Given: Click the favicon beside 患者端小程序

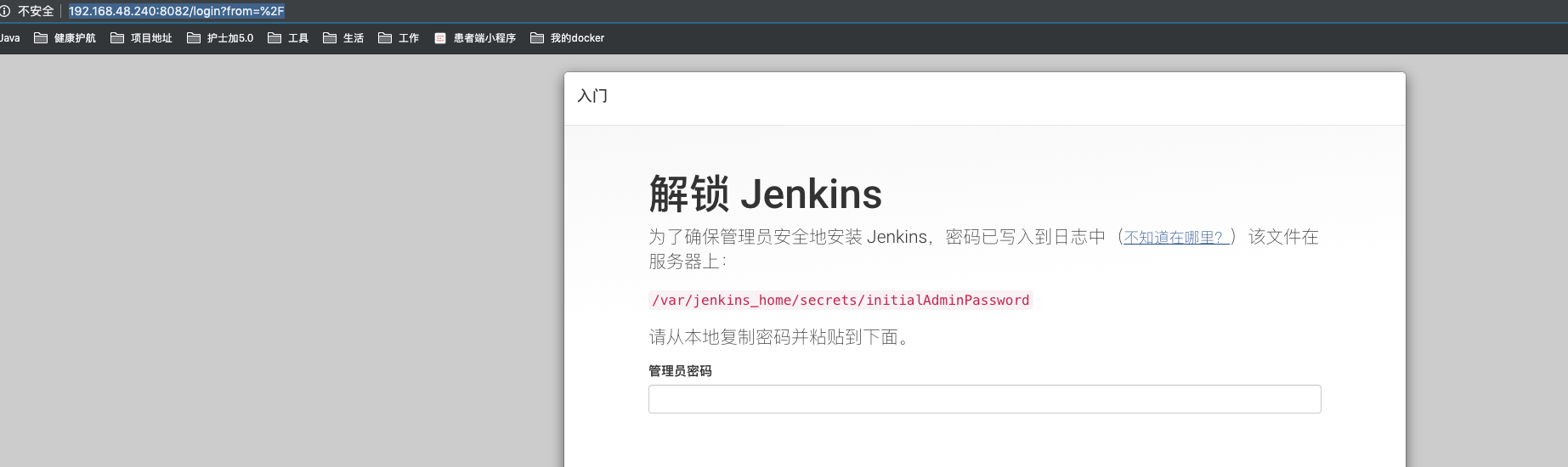Looking at the screenshot, I should 440,38.
